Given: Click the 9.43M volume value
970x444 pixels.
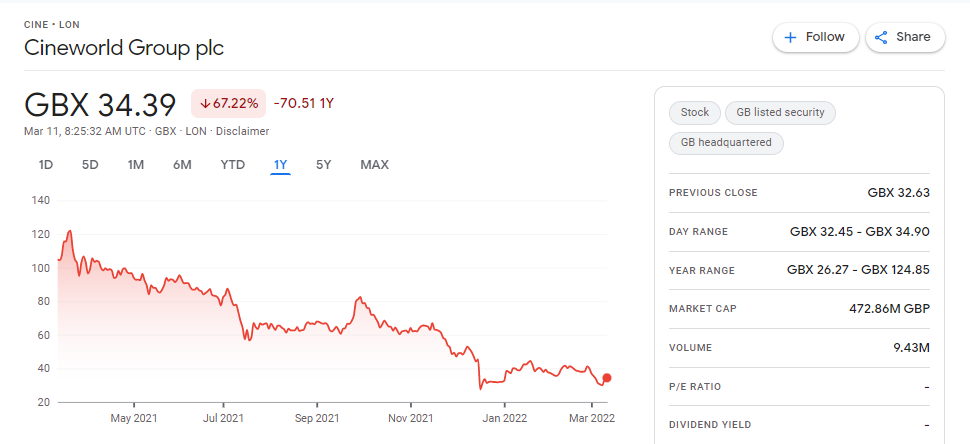Looking at the screenshot, I should tap(912, 348).
